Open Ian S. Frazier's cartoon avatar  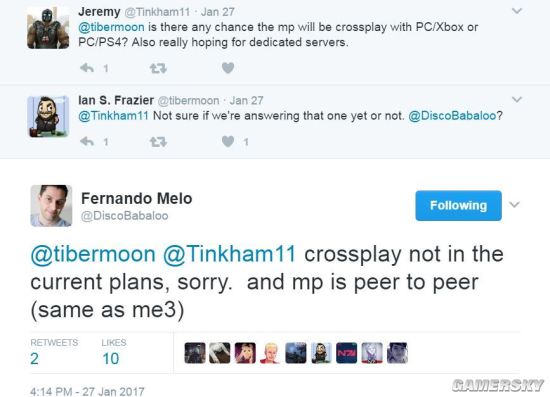[48, 116]
